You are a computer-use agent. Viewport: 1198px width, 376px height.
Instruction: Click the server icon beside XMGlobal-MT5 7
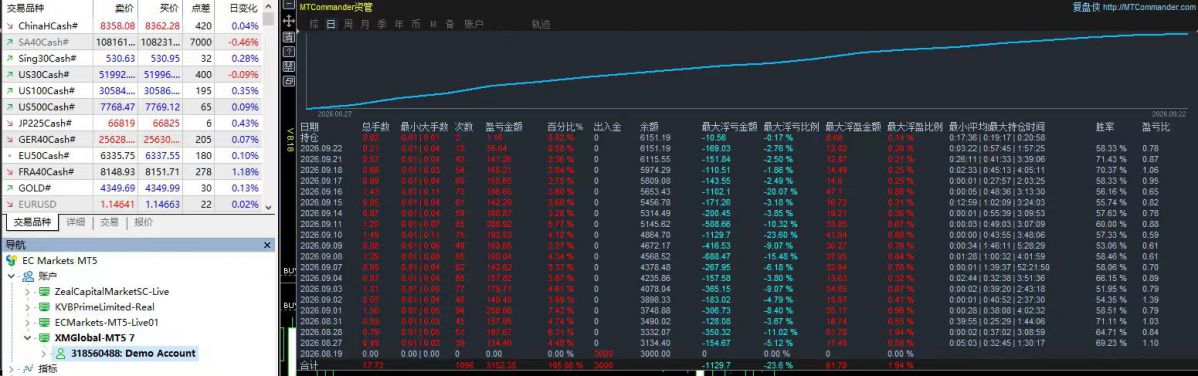pos(44,337)
